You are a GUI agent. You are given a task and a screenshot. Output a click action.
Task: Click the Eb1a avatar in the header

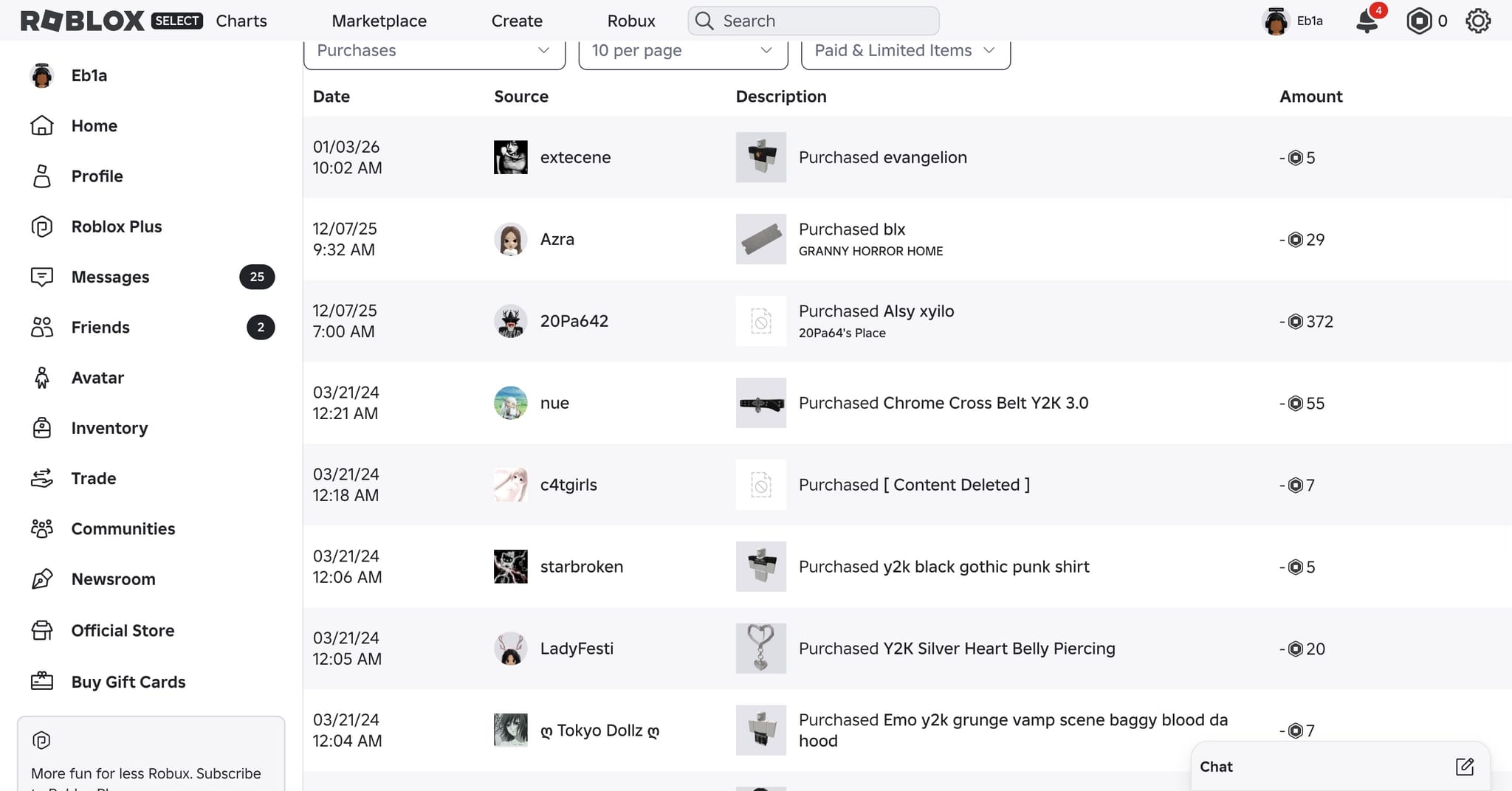[1276, 21]
